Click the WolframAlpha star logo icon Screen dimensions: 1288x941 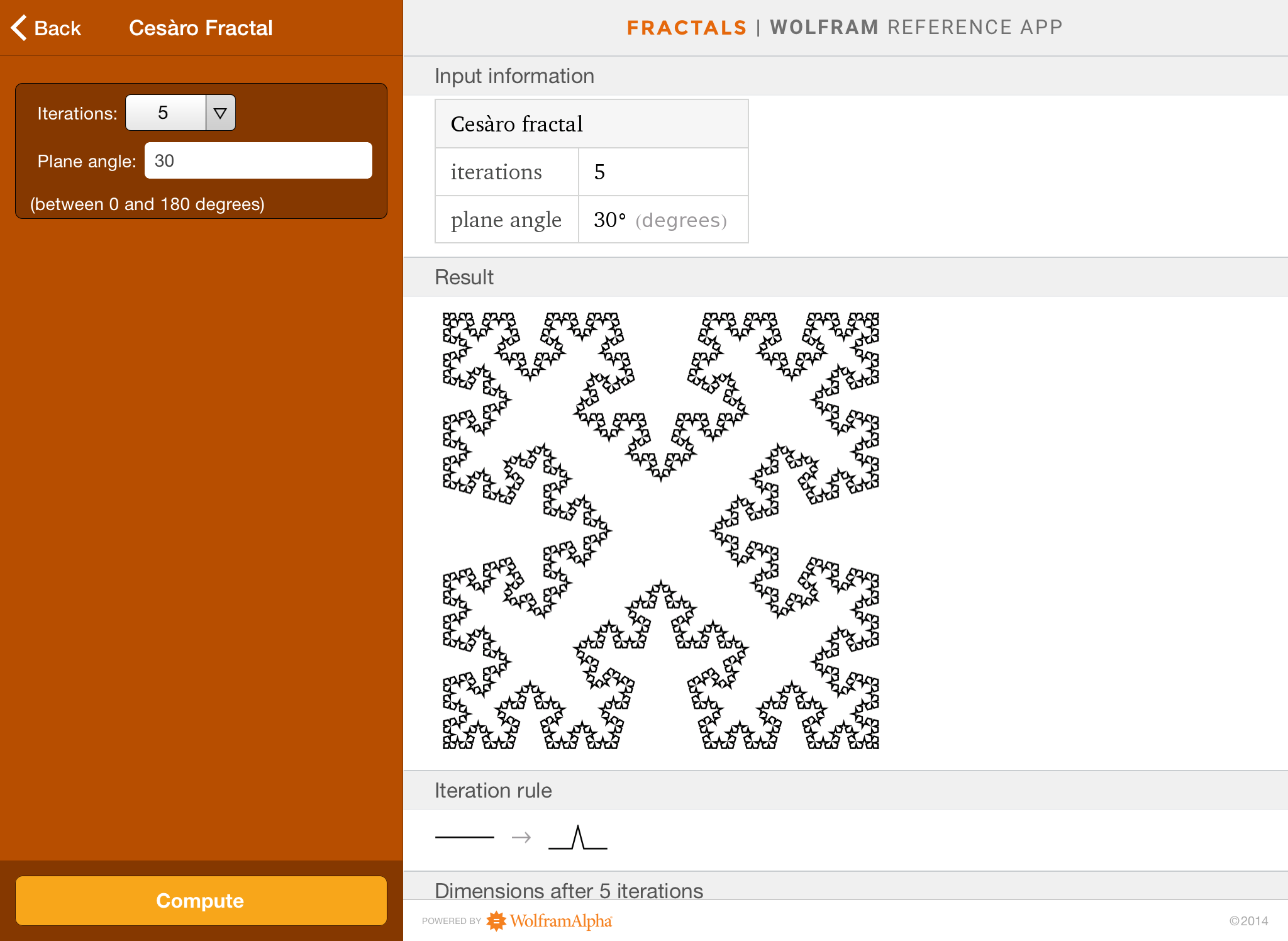pos(496,921)
